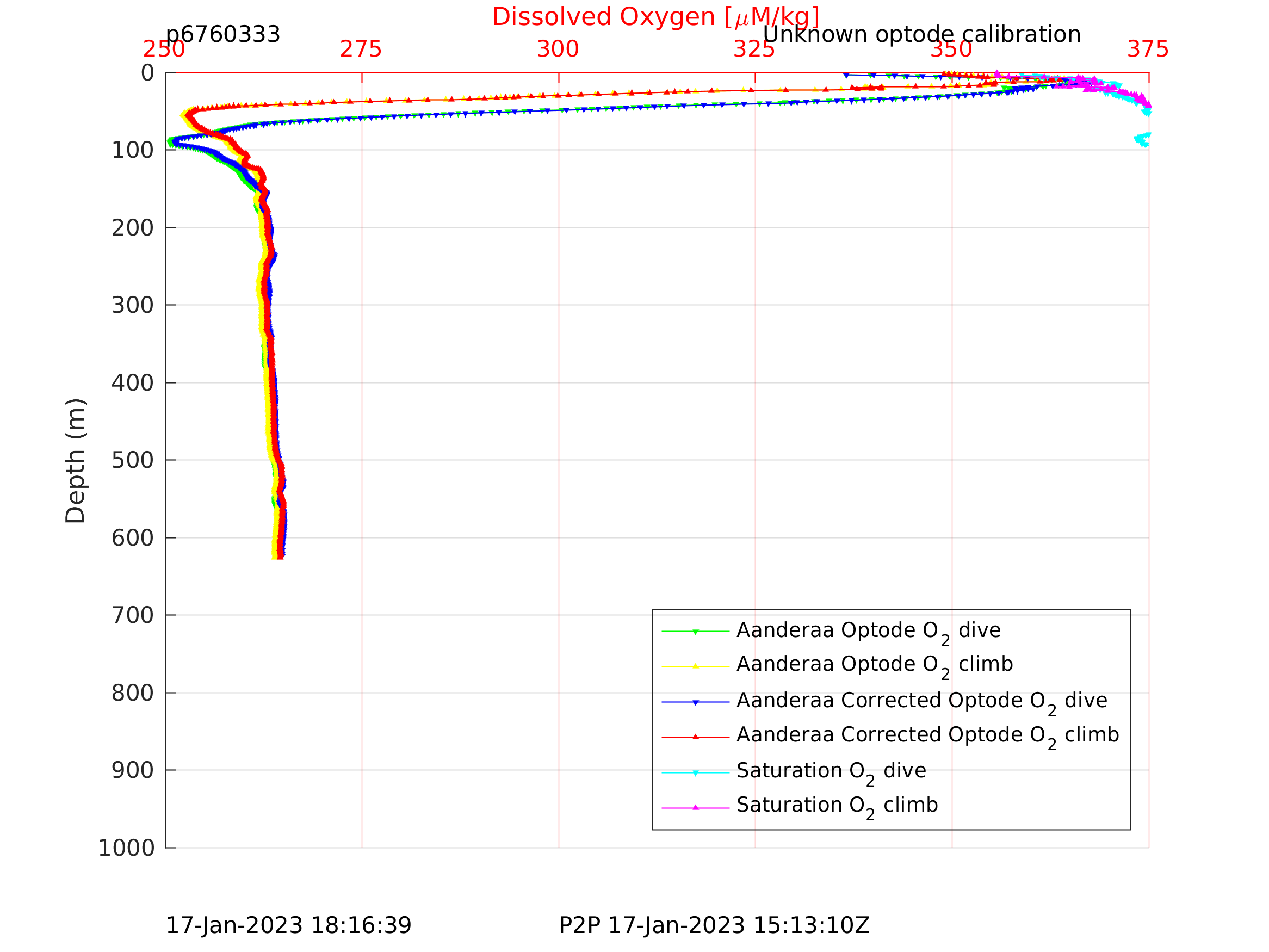Screen dimensions: 1269x952
Task: Click depth tick label '400'
Action: point(133,383)
